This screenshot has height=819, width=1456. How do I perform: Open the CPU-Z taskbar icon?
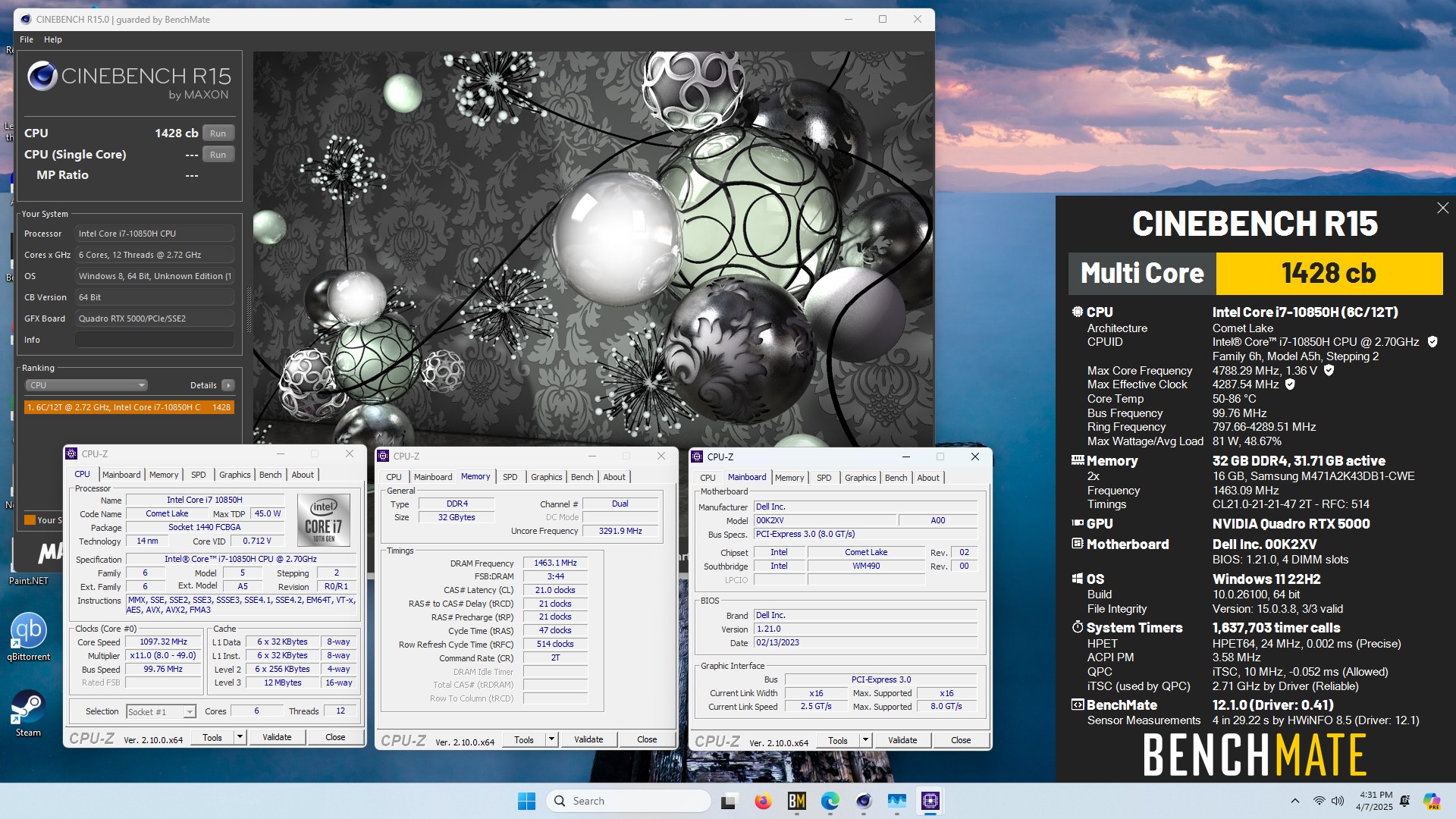pyautogui.click(x=930, y=801)
